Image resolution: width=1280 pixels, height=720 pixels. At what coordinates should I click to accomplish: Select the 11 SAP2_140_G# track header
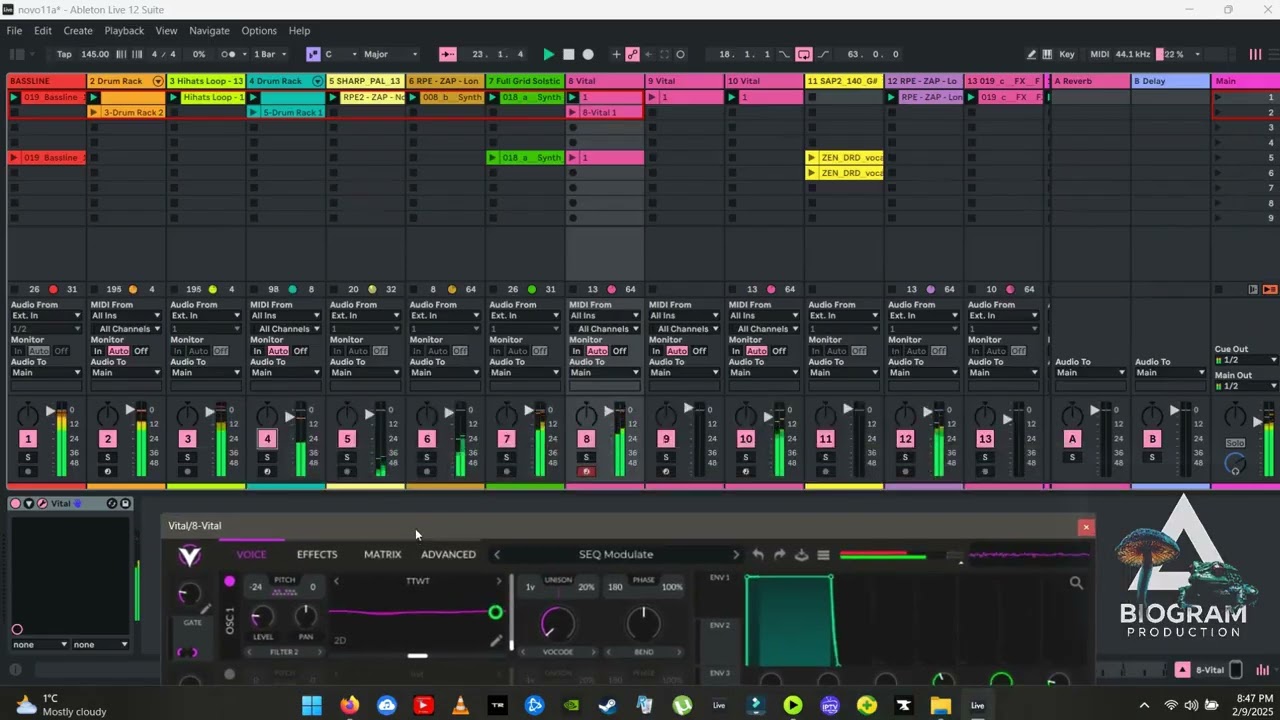845,81
